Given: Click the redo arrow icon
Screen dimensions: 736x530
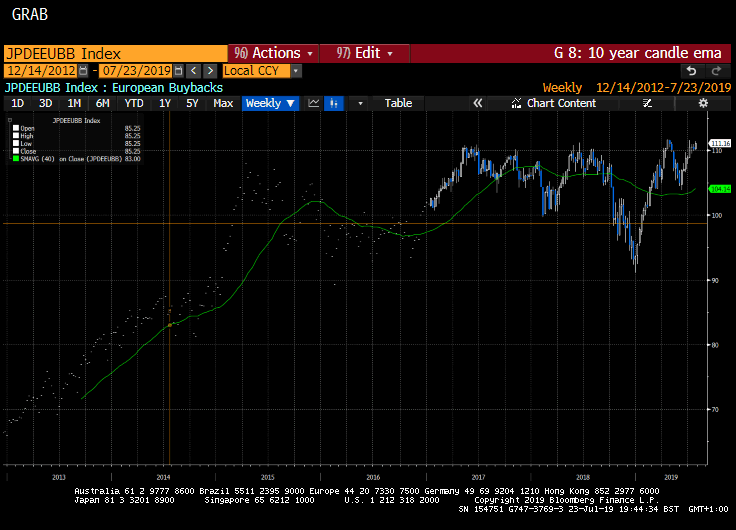Looking at the screenshot, I should pos(716,71).
